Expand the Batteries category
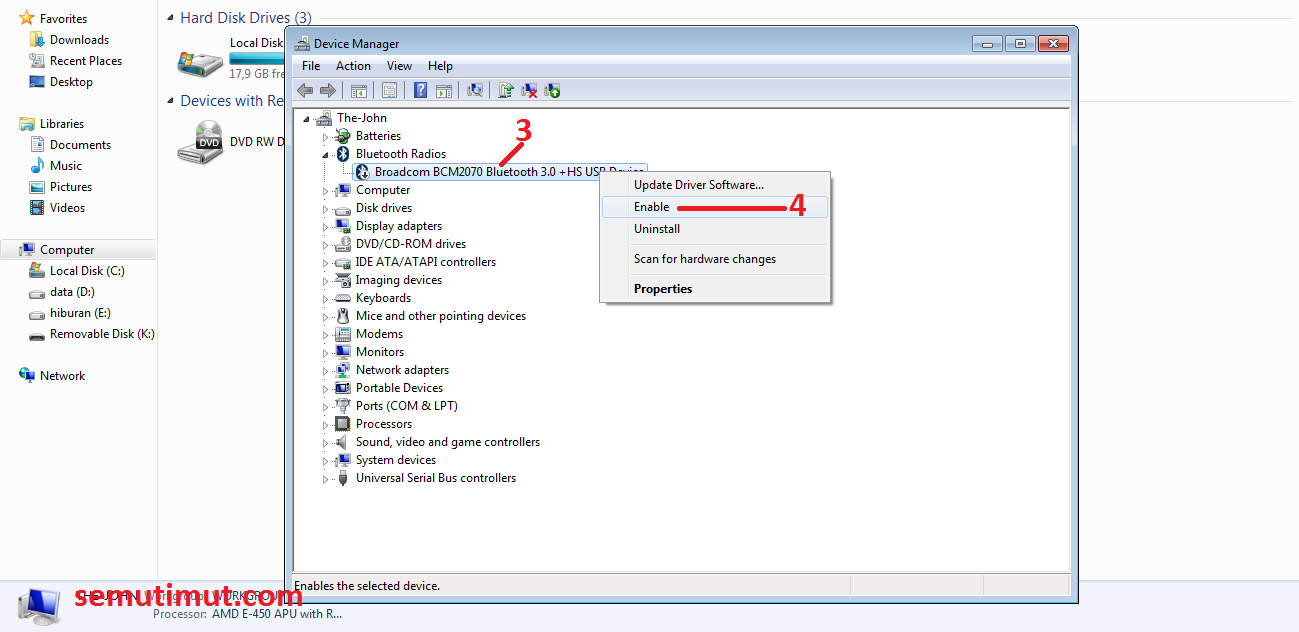This screenshot has width=1299, height=632. click(x=326, y=136)
